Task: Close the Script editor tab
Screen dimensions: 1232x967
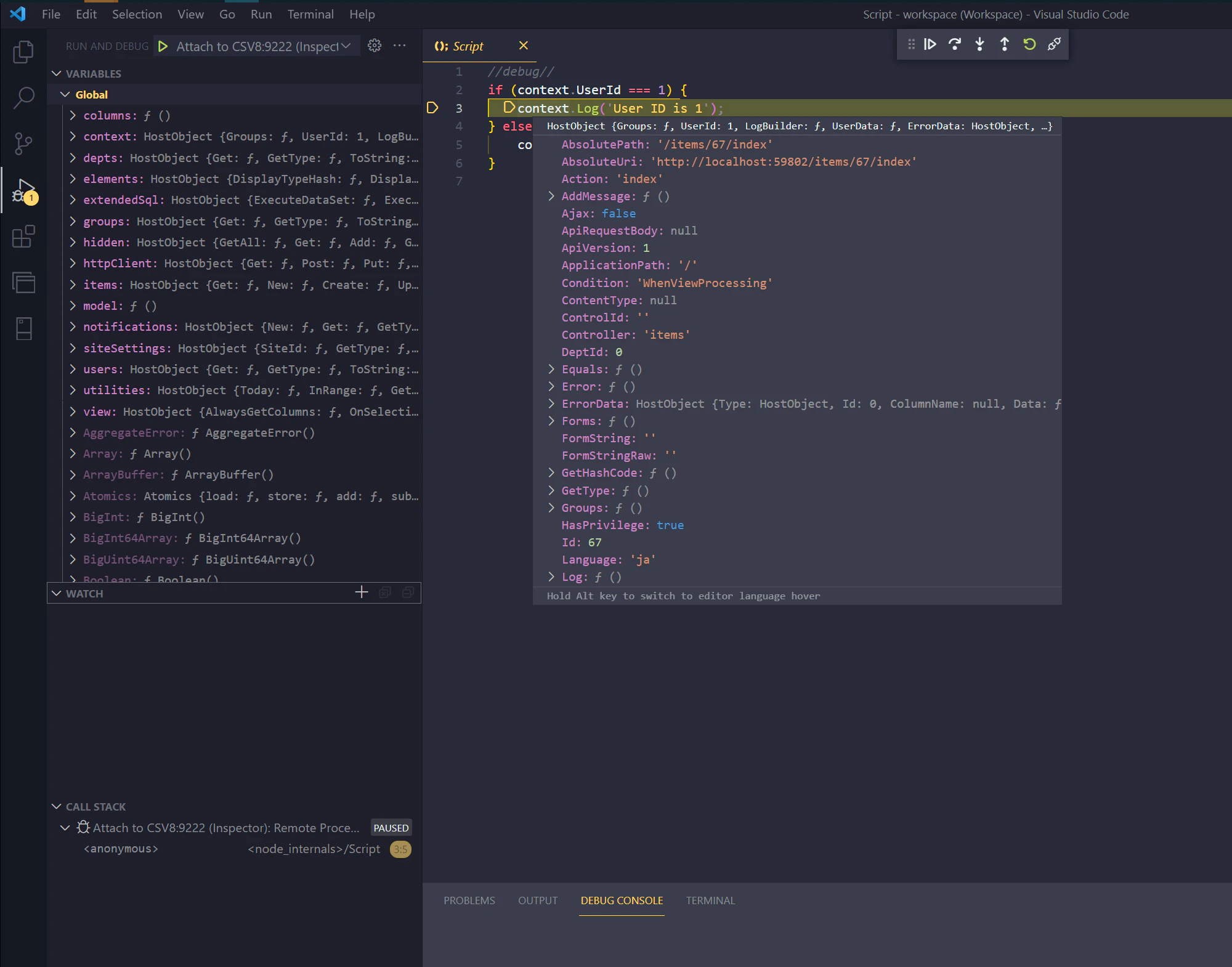Action: click(x=524, y=46)
